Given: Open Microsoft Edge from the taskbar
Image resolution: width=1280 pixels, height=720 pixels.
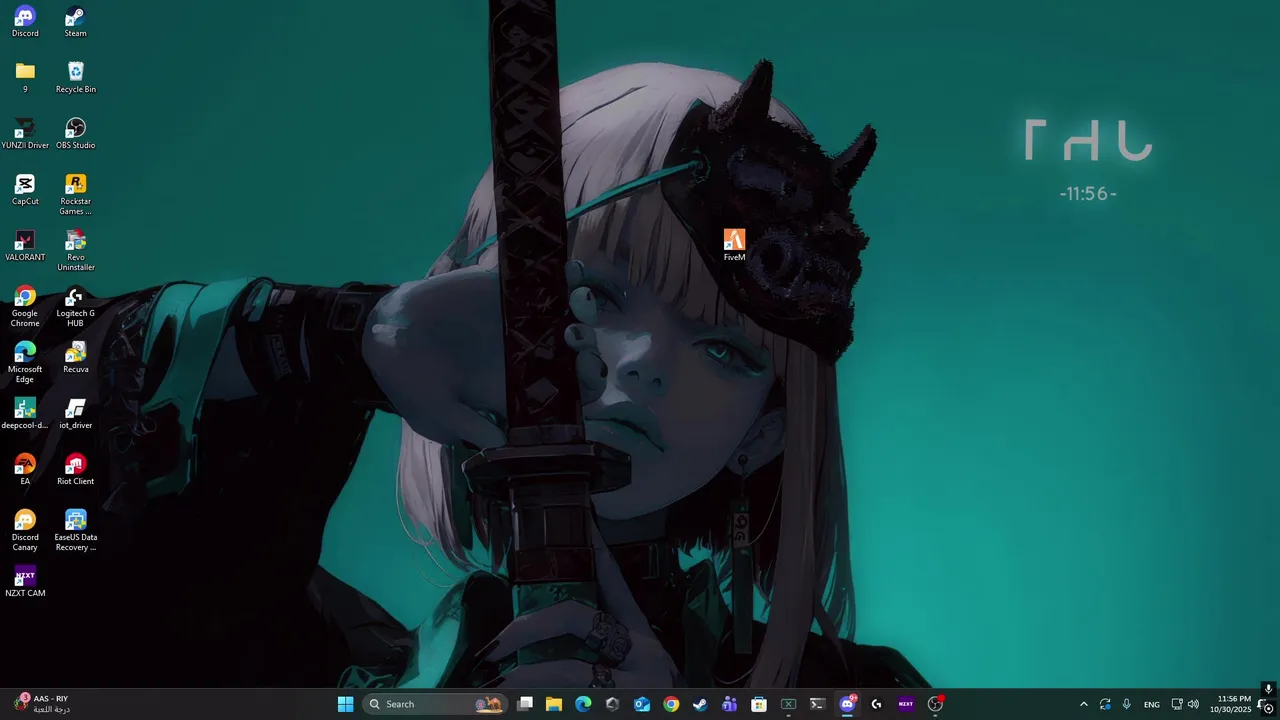Looking at the screenshot, I should coord(583,704).
